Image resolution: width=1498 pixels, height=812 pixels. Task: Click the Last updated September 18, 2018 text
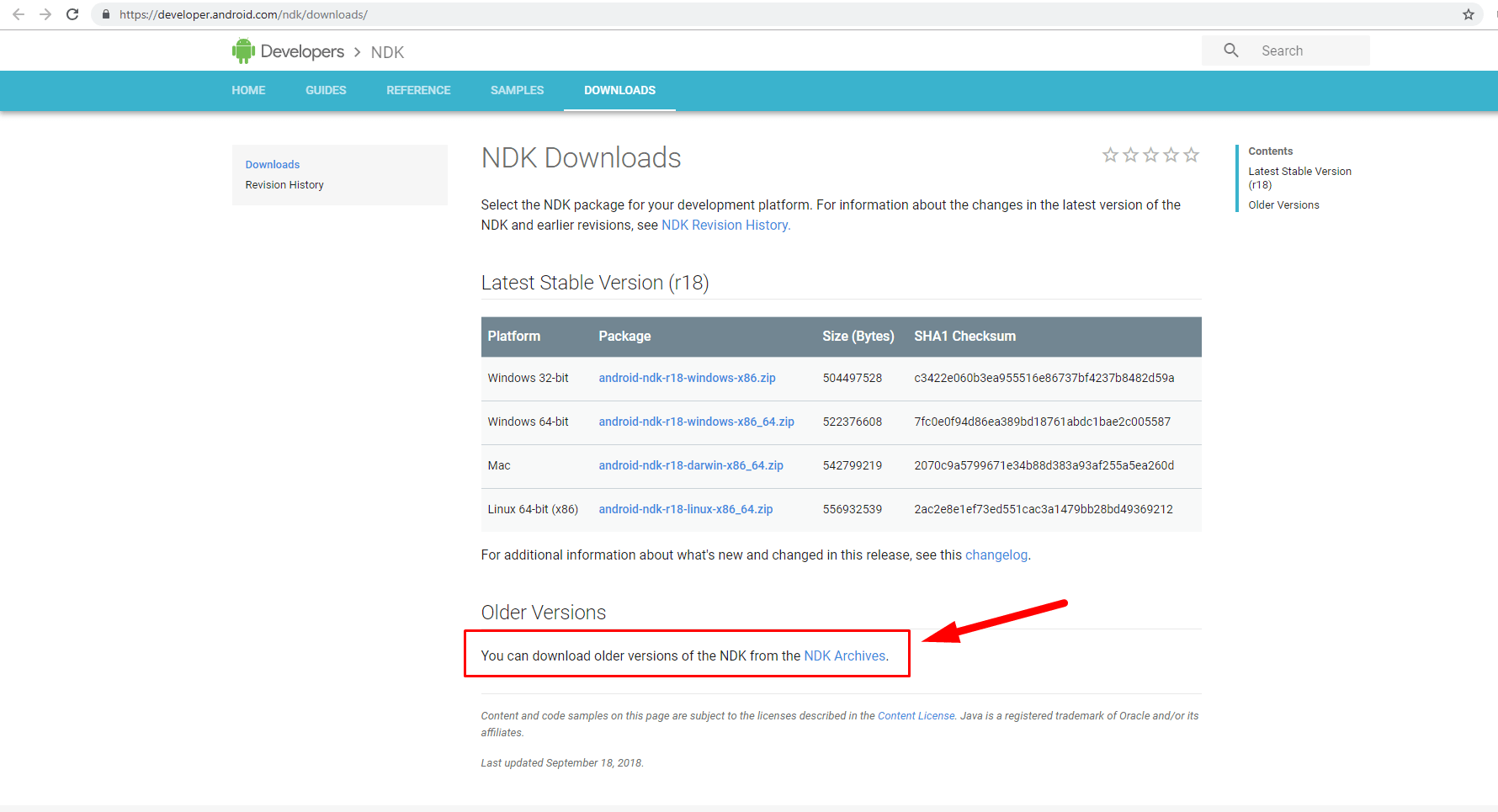(562, 763)
